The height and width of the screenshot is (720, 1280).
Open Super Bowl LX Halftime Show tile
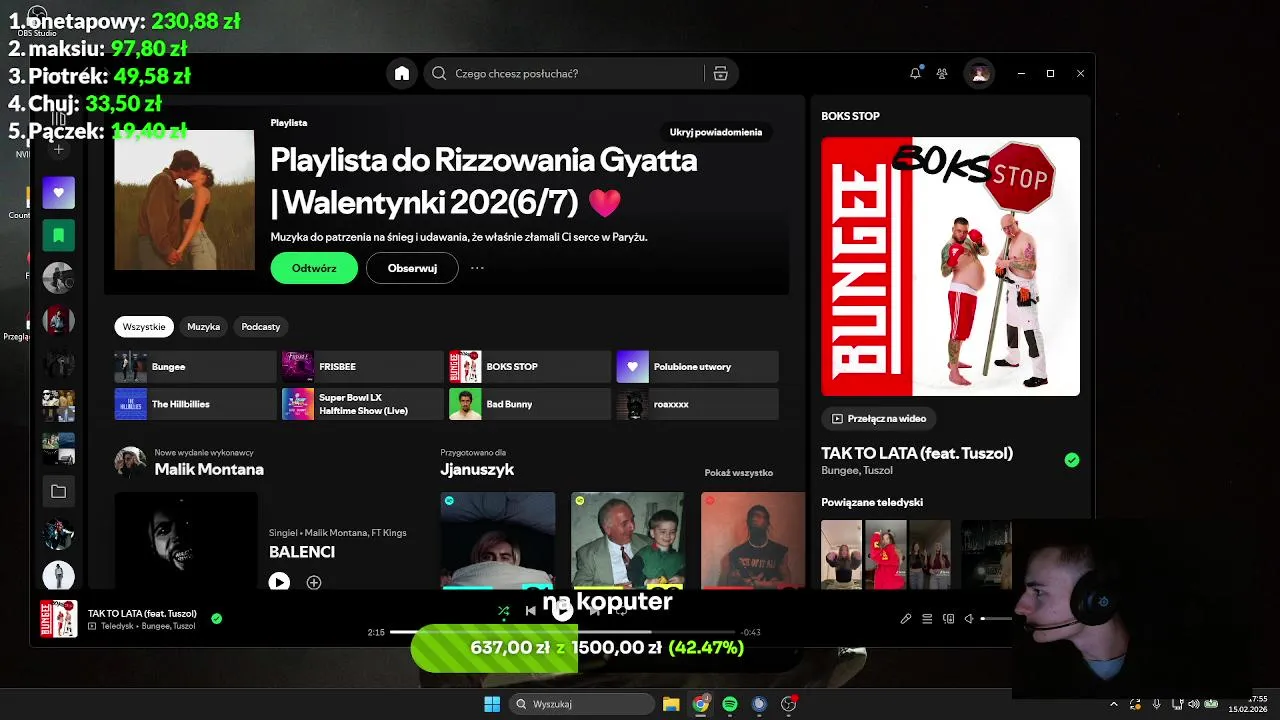point(362,404)
